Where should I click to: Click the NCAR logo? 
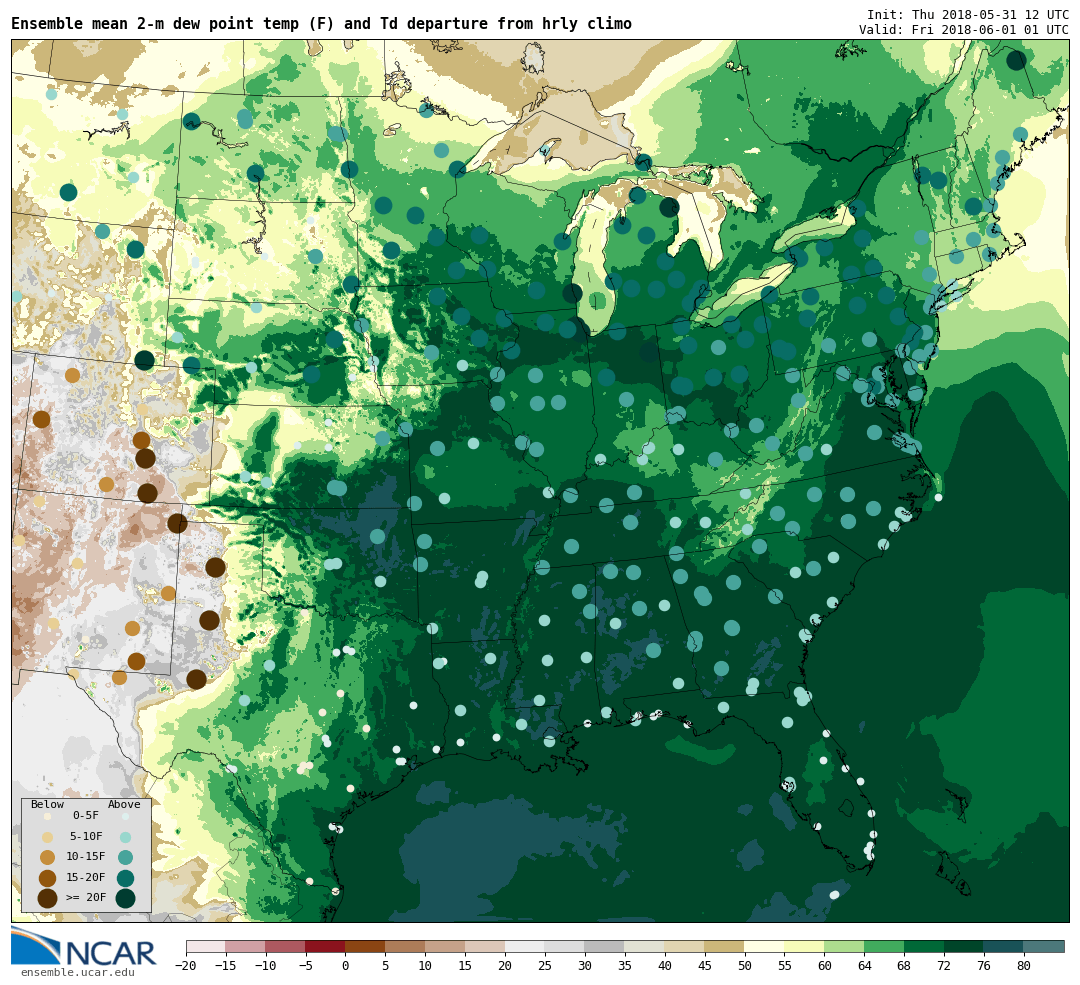[x=84, y=946]
